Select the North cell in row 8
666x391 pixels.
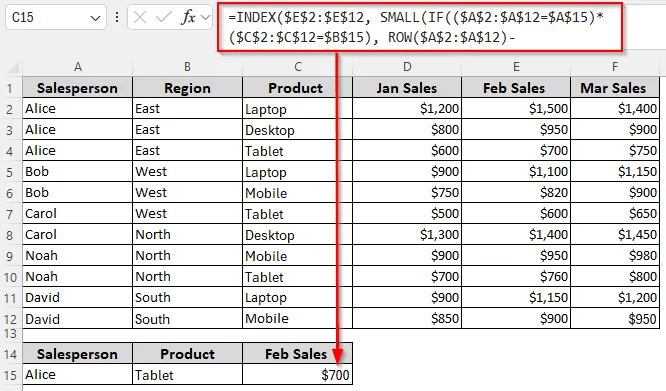click(187, 235)
